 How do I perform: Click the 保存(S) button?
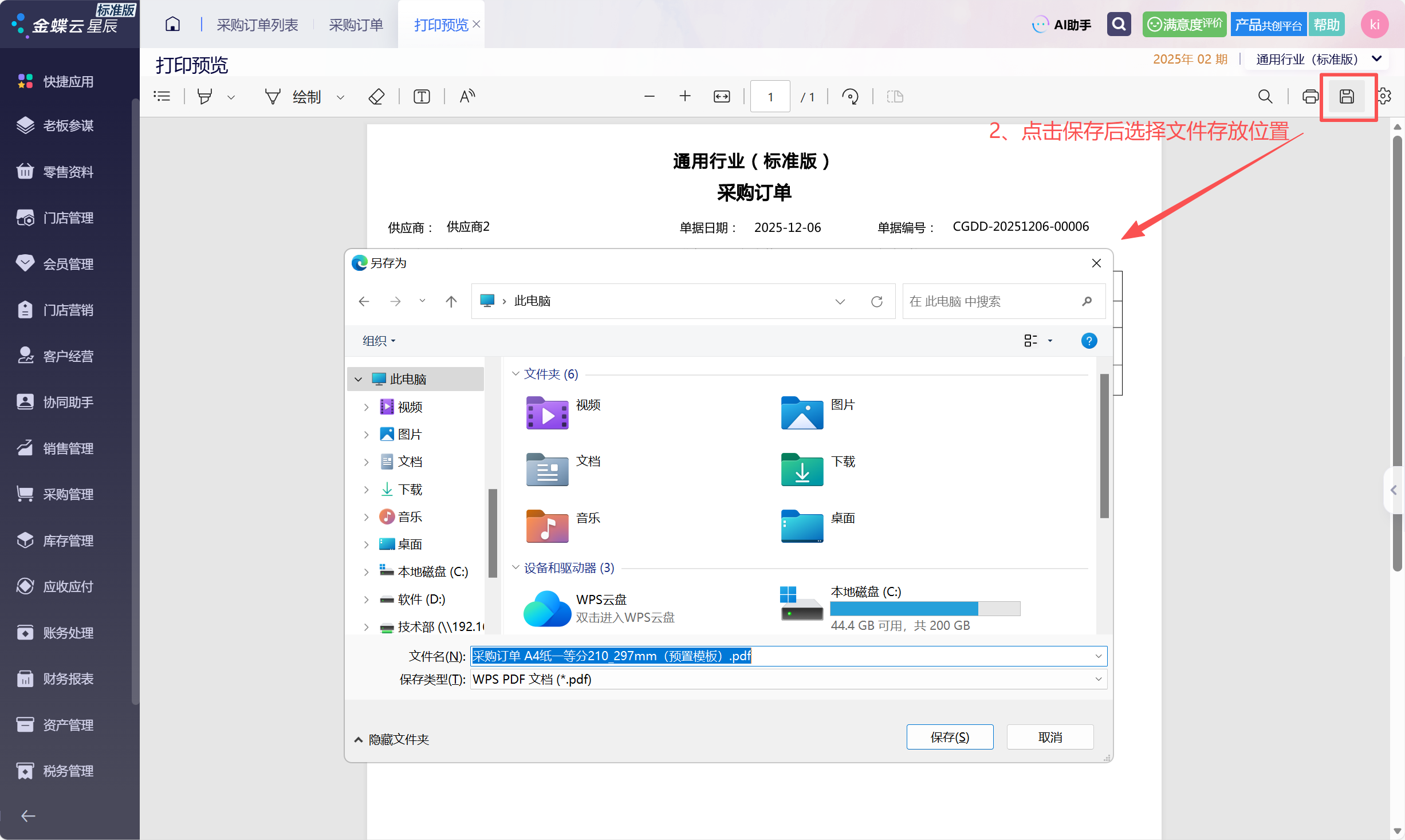[950, 737]
